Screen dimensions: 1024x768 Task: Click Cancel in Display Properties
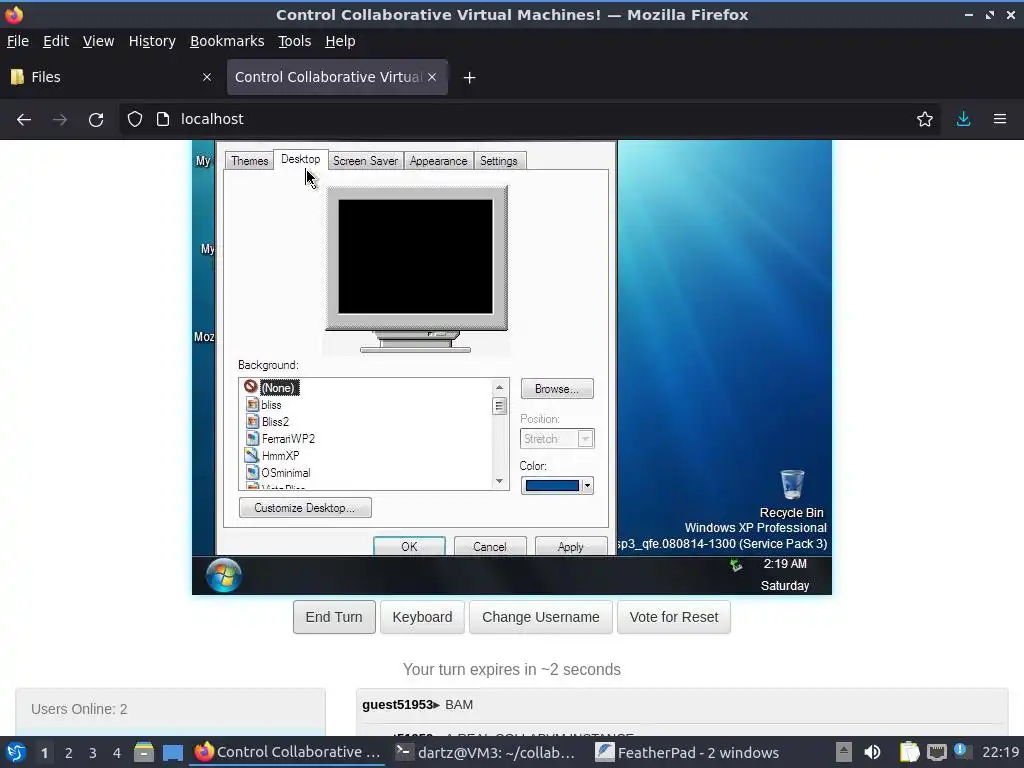[490, 546]
